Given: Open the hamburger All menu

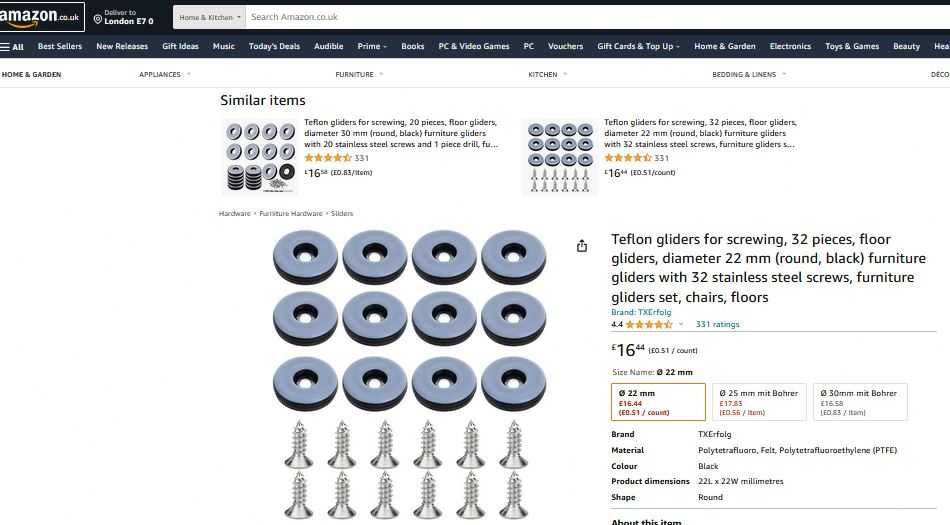Looking at the screenshot, I should (x=12, y=47).
